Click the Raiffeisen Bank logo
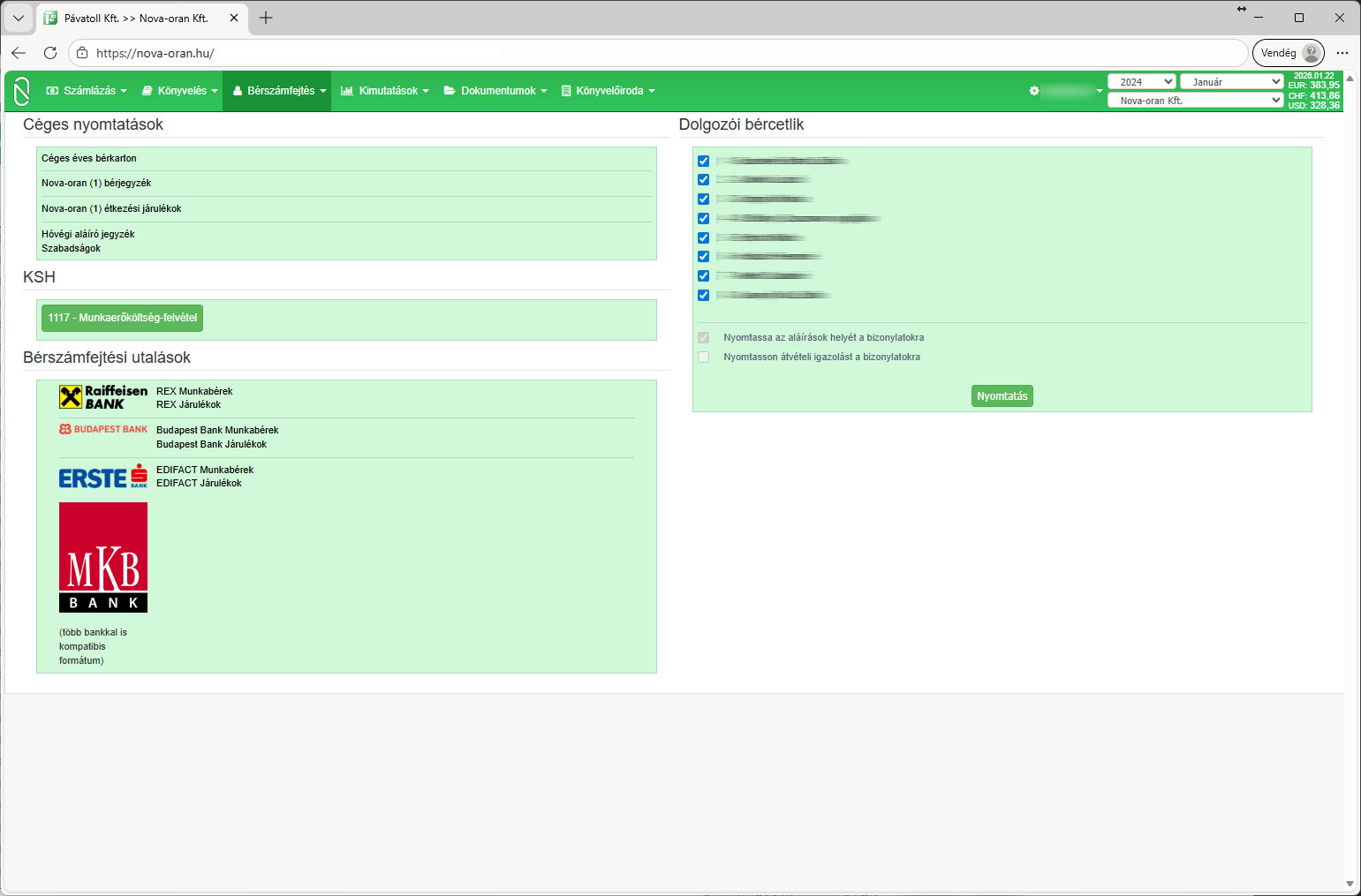 pyautogui.click(x=103, y=397)
